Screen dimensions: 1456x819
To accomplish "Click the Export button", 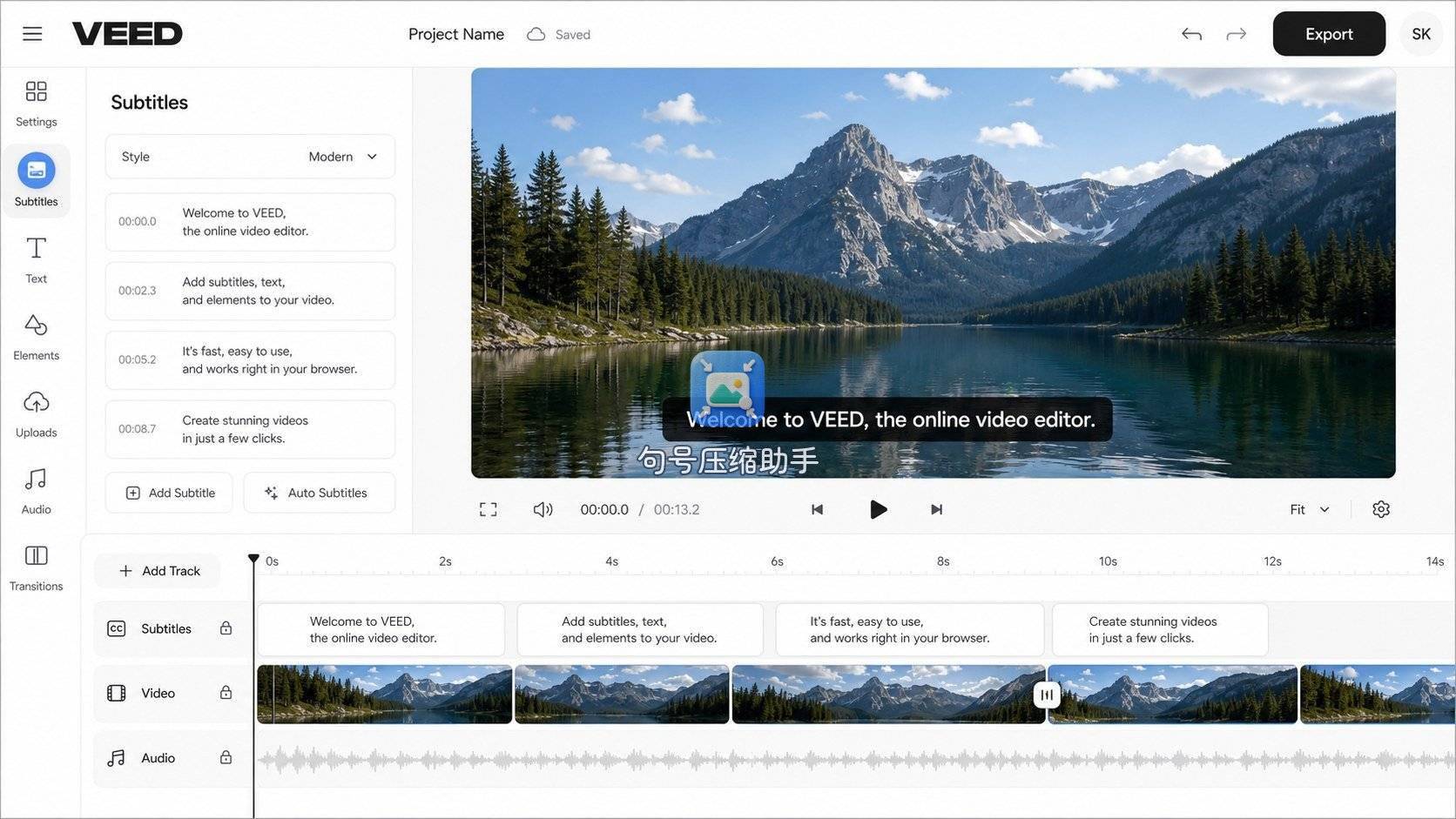I will (x=1329, y=34).
